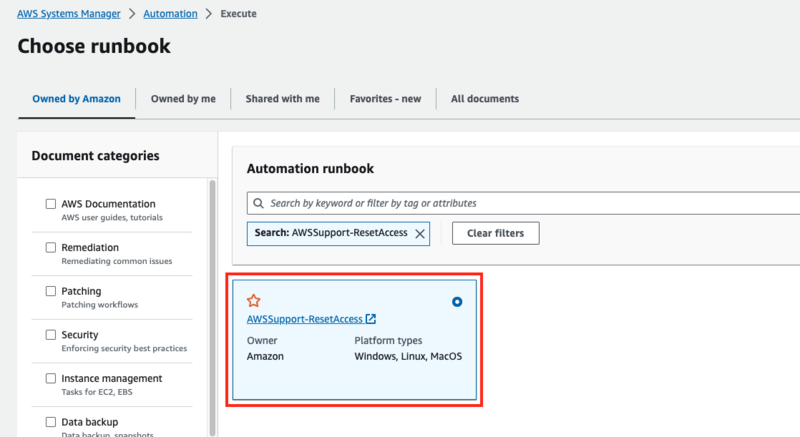Click the 'Owner' label in the runbook card

click(x=262, y=340)
